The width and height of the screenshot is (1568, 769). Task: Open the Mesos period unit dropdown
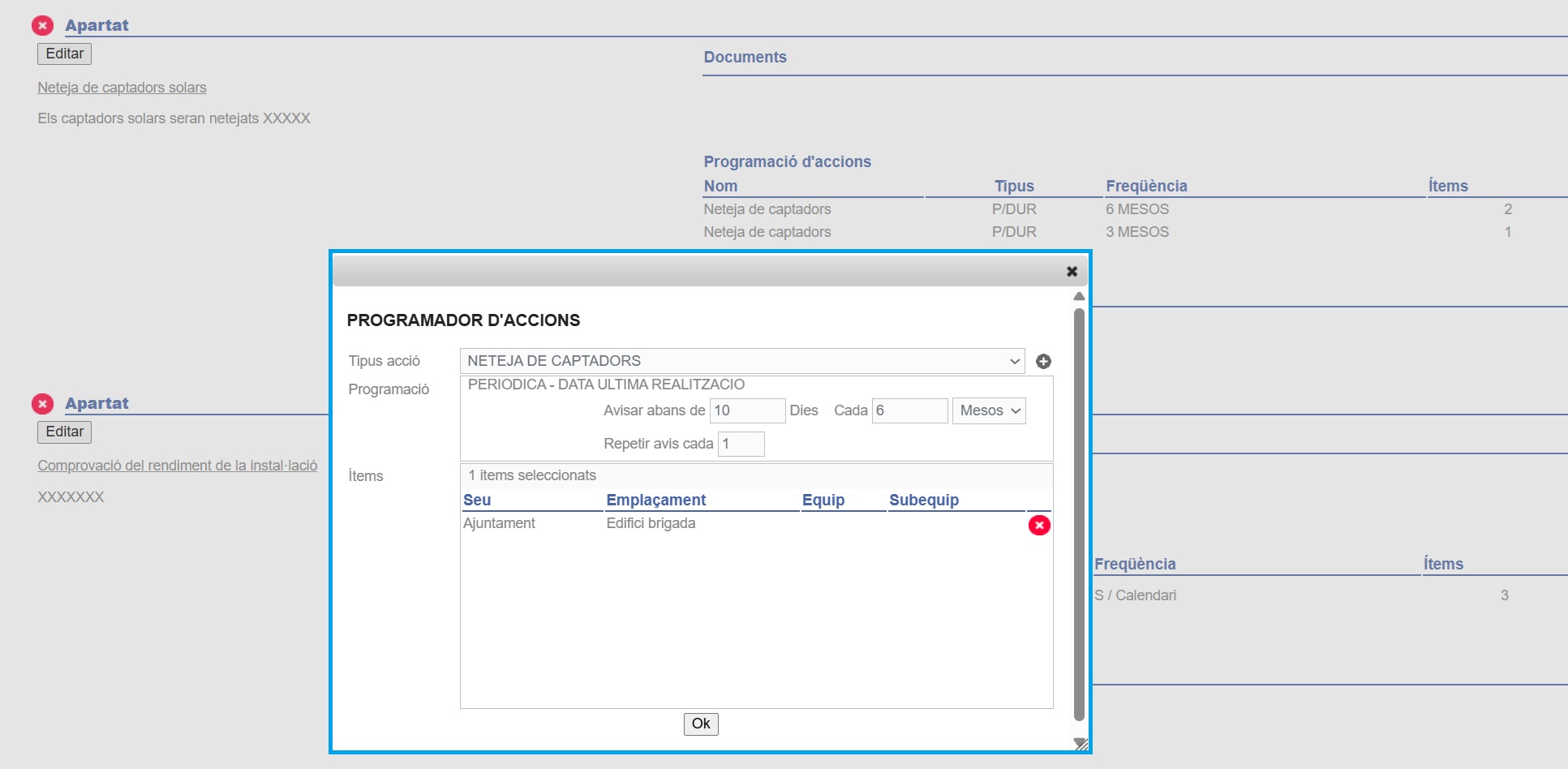point(989,410)
